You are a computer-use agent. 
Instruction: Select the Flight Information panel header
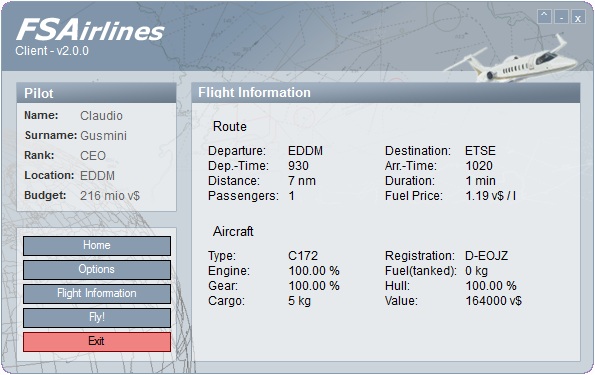coord(386,93)
